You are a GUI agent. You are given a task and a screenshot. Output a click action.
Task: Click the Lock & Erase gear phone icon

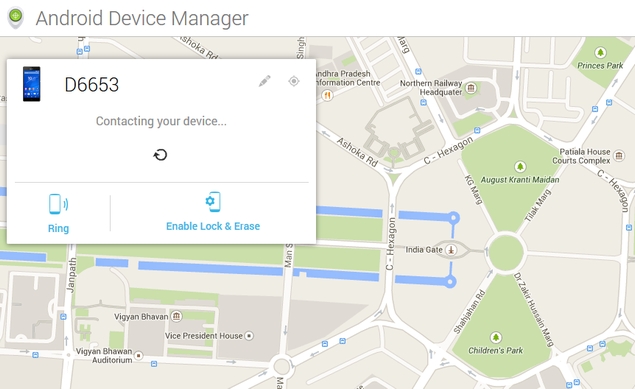point(213,202)
